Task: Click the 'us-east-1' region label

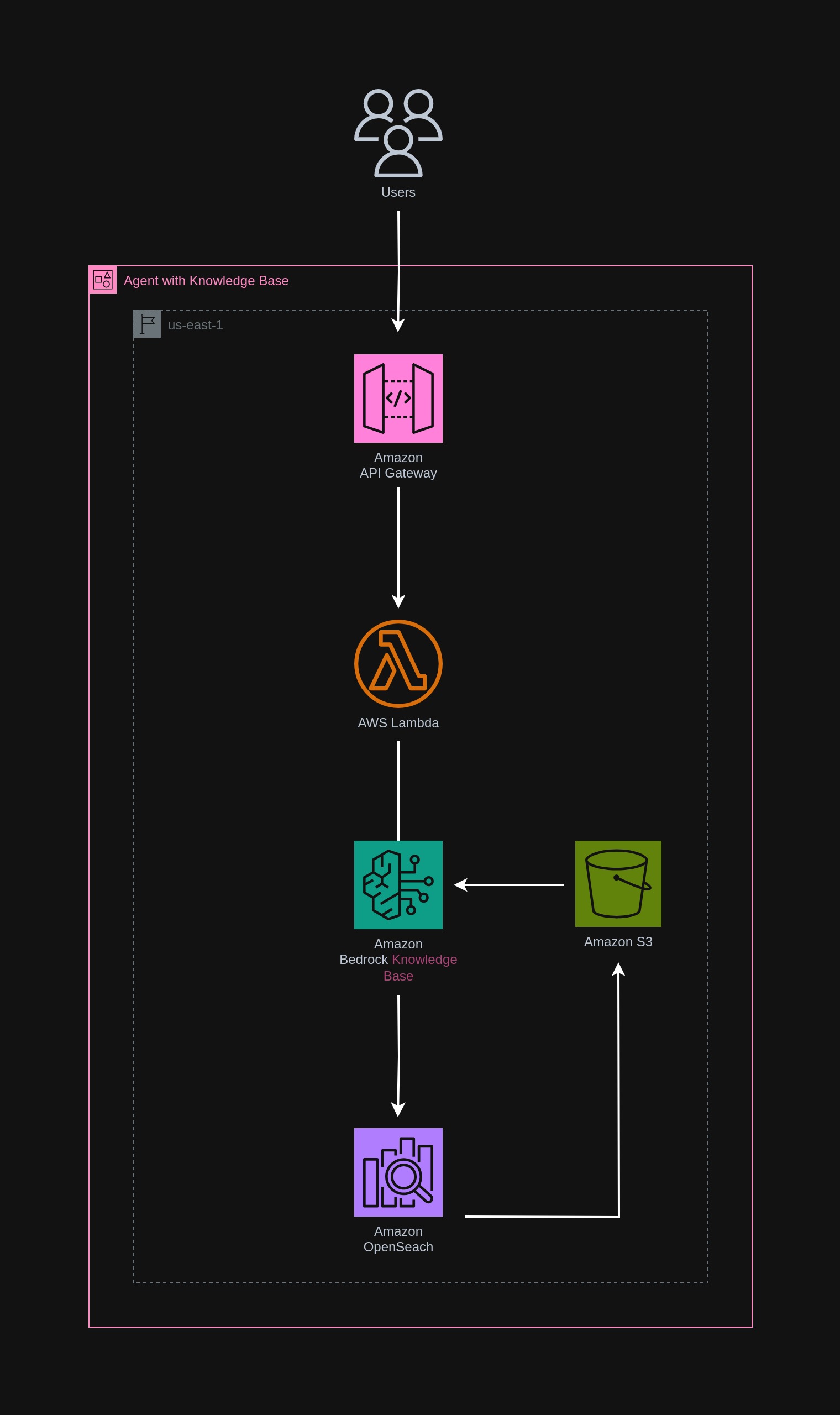Action: (195, 325)
